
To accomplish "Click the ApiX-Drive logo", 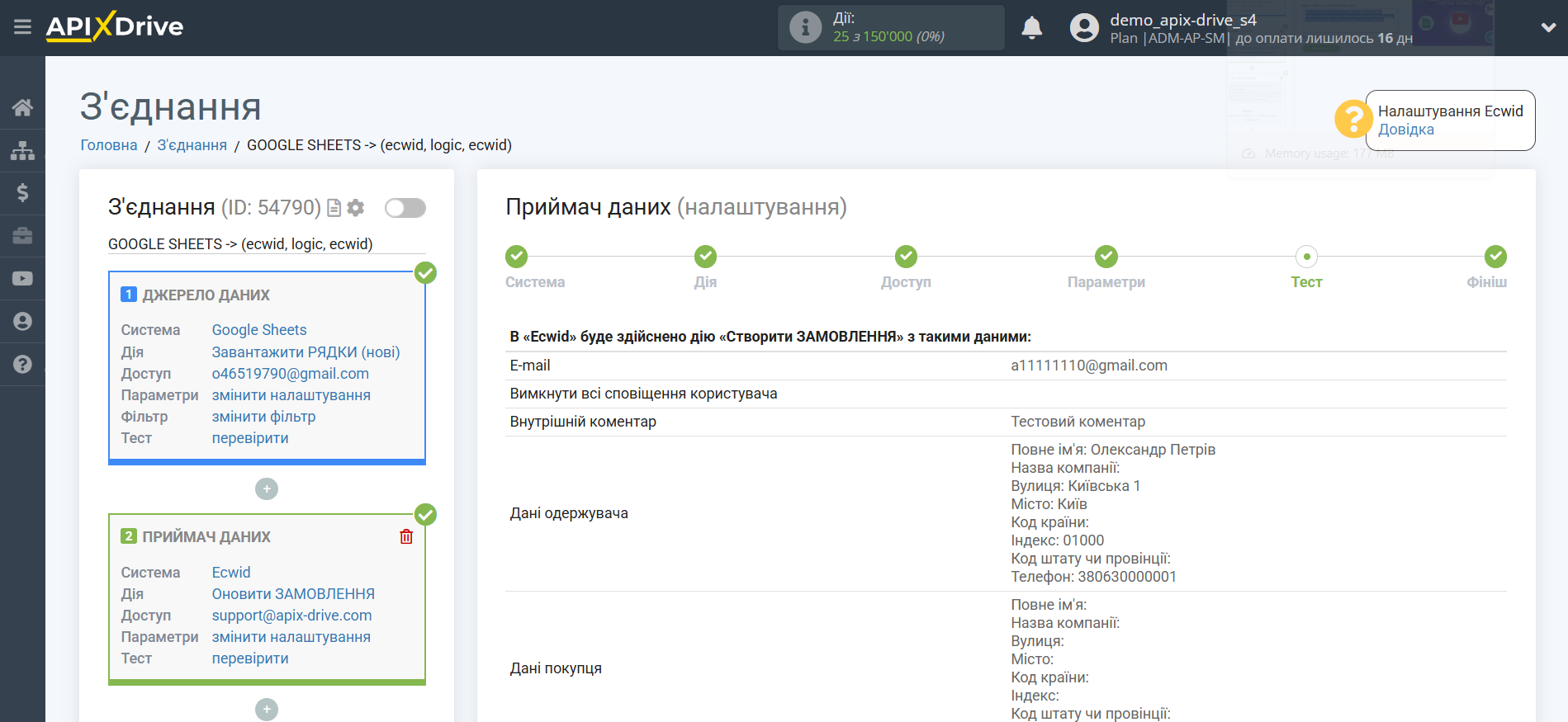I will coord(115,26).
